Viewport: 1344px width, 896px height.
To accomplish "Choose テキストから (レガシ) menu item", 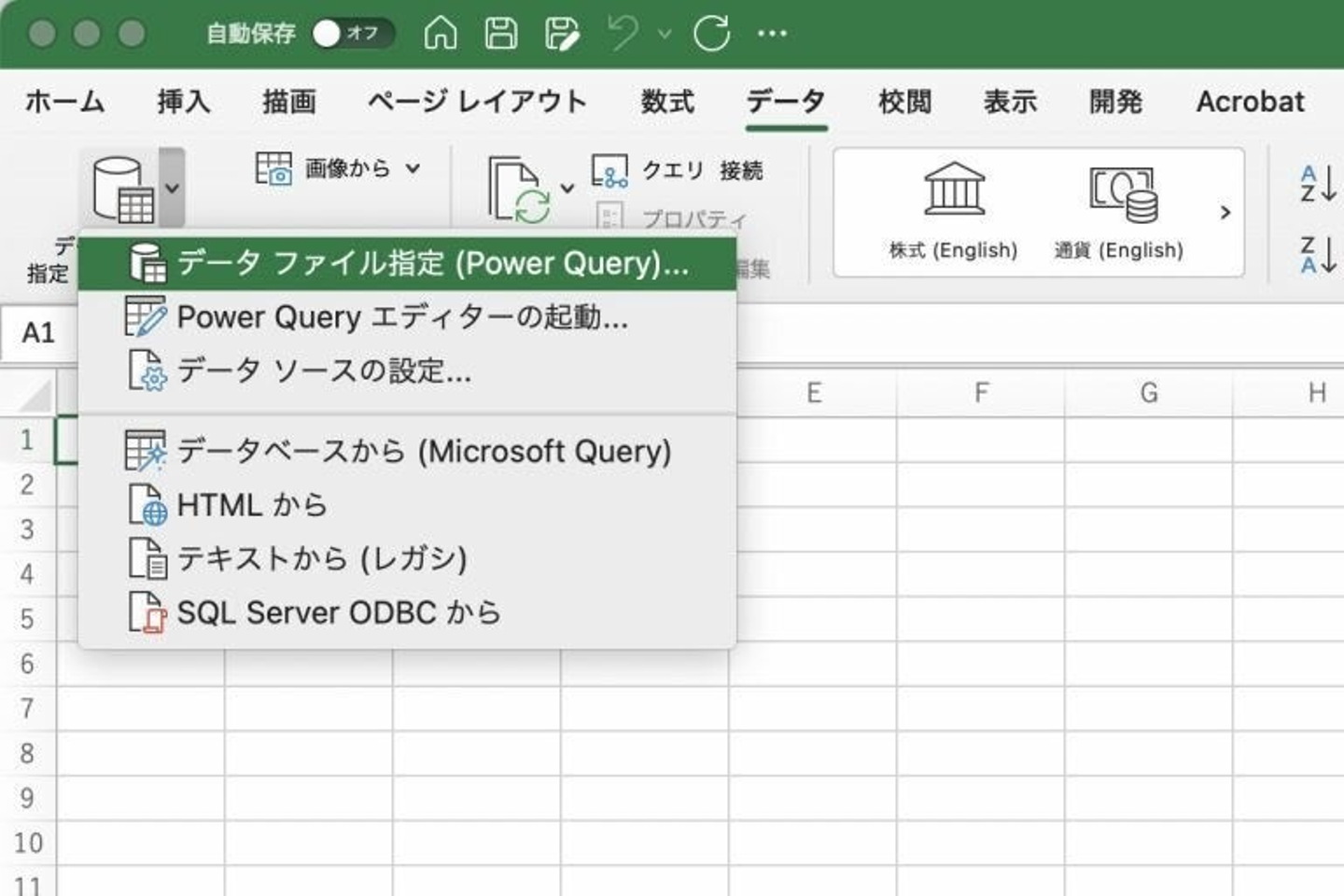I will (x=408, y=558).
